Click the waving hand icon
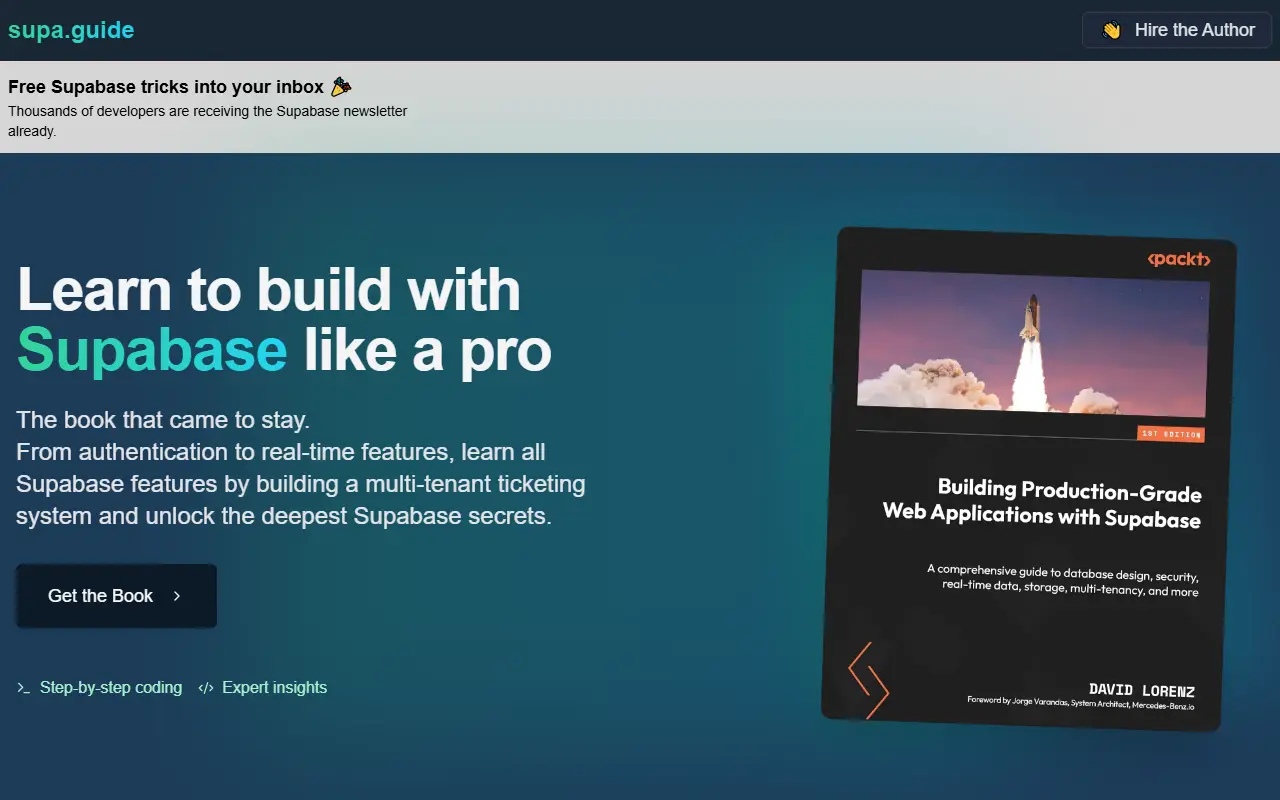1280x800 pixels. [1111, 30]
